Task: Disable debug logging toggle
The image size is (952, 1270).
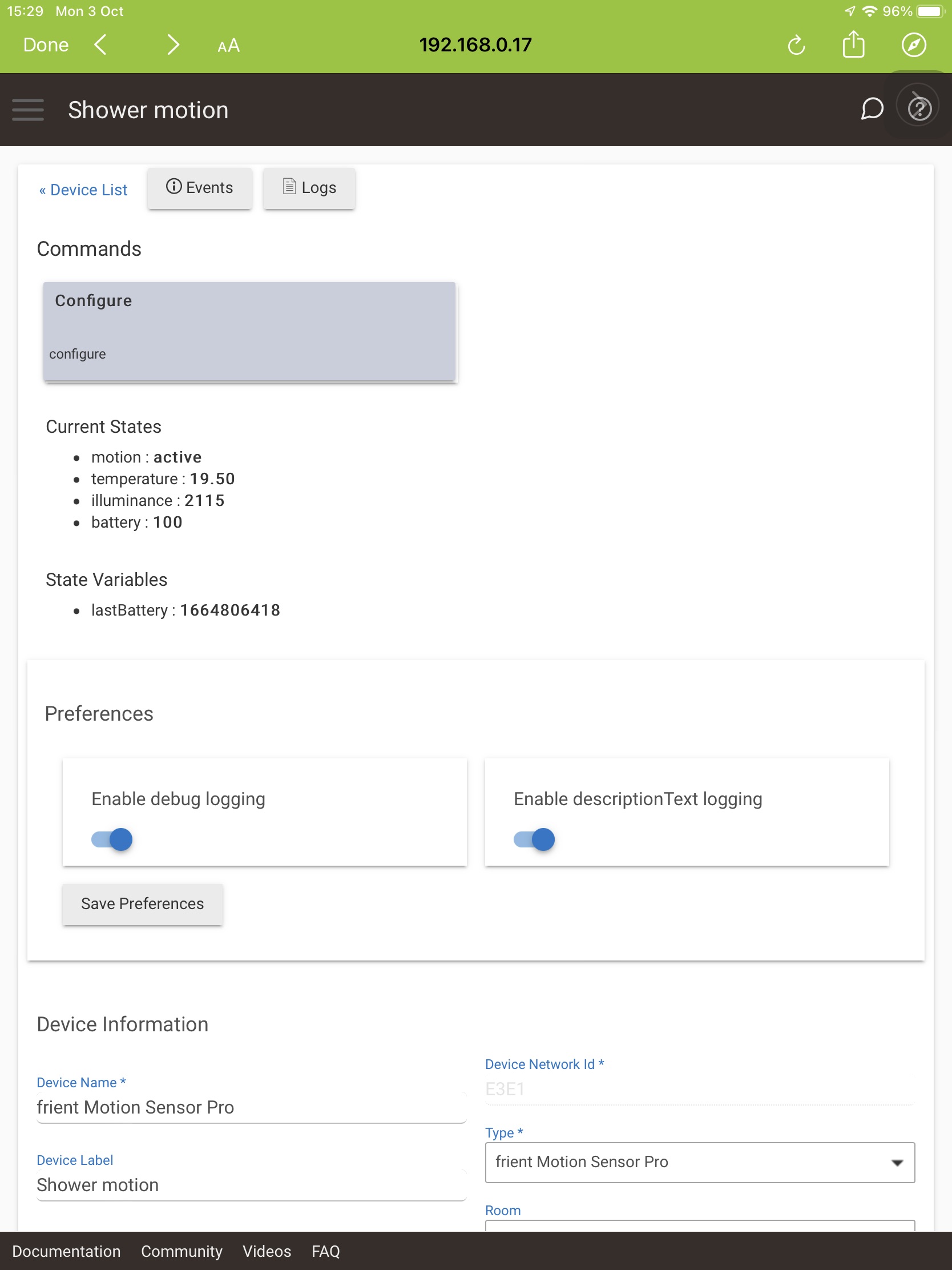Action: click(112, 839)
